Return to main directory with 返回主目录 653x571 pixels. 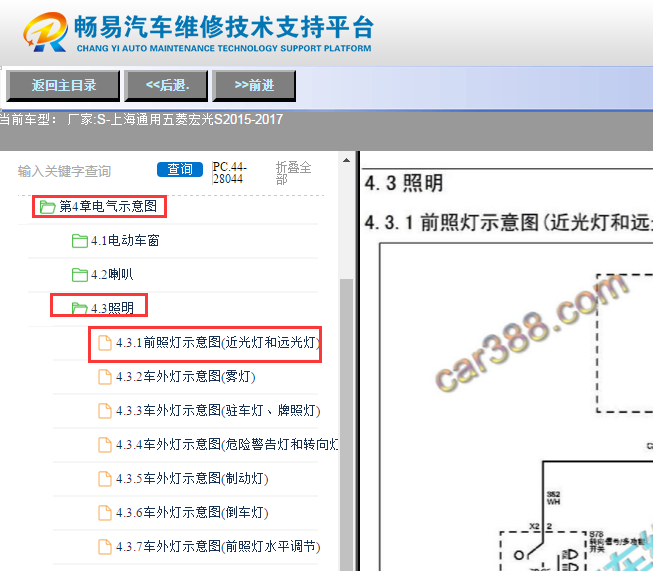[x=63, y=86]
